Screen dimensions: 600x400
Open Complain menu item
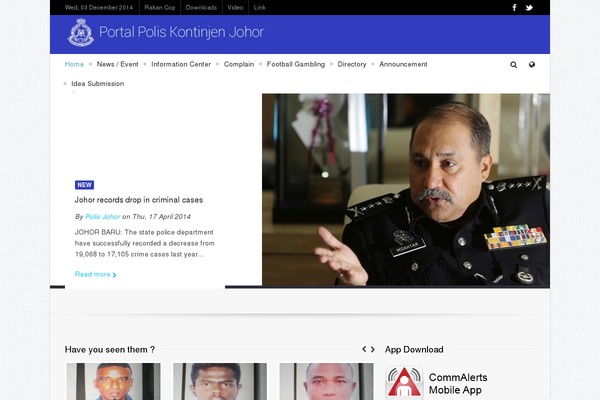point(239,64)
